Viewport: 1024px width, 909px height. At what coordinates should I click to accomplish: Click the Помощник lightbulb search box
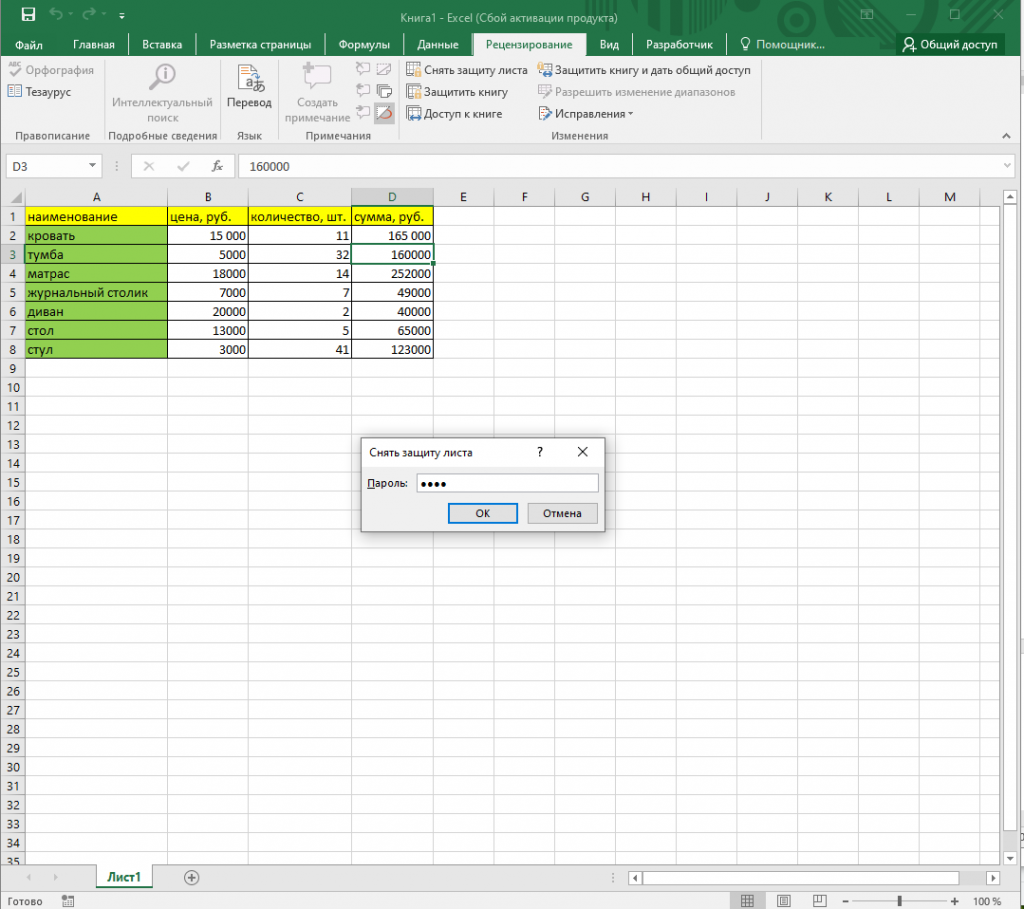(x=782, y=44)
